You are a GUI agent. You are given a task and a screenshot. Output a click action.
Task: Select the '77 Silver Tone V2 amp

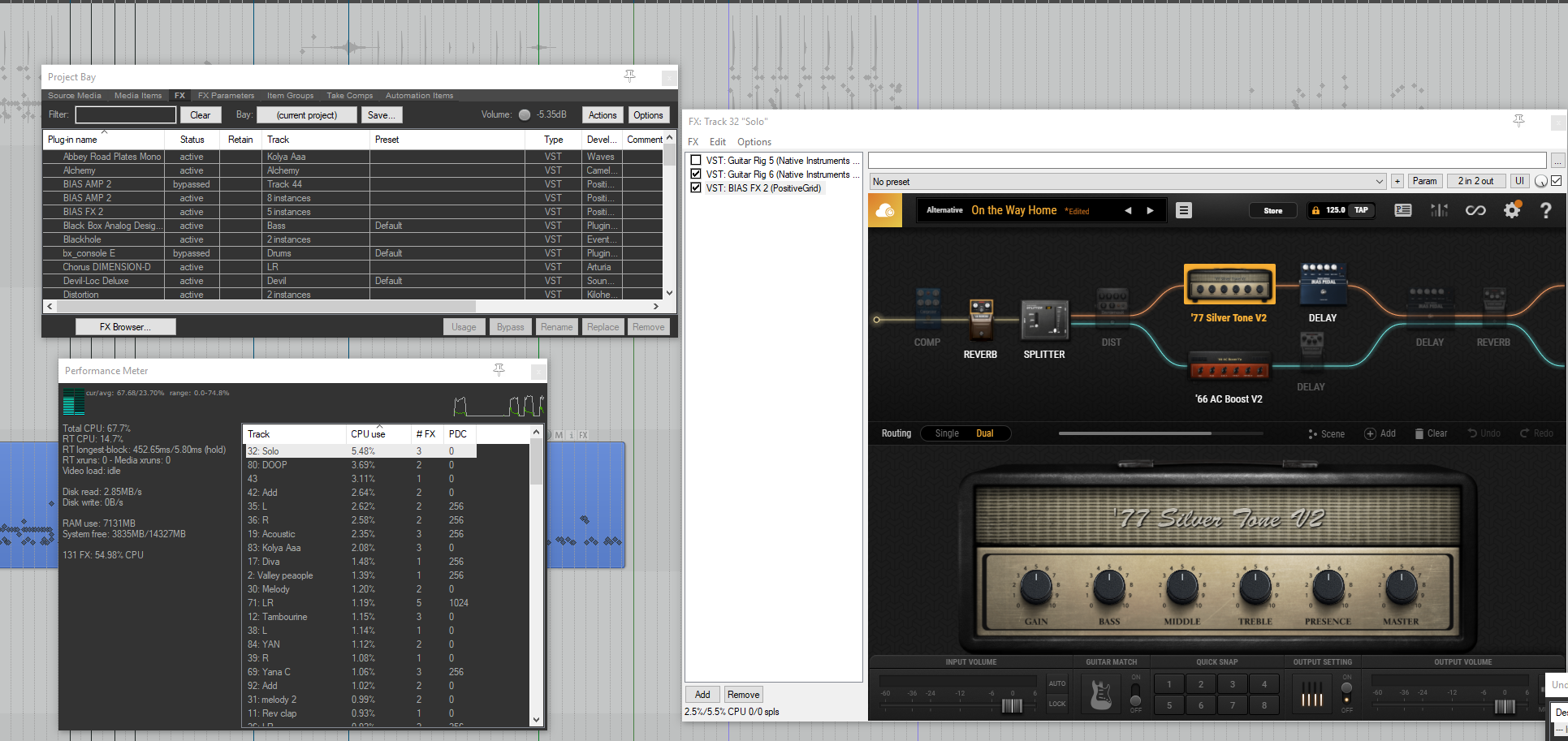[1229, 285]
